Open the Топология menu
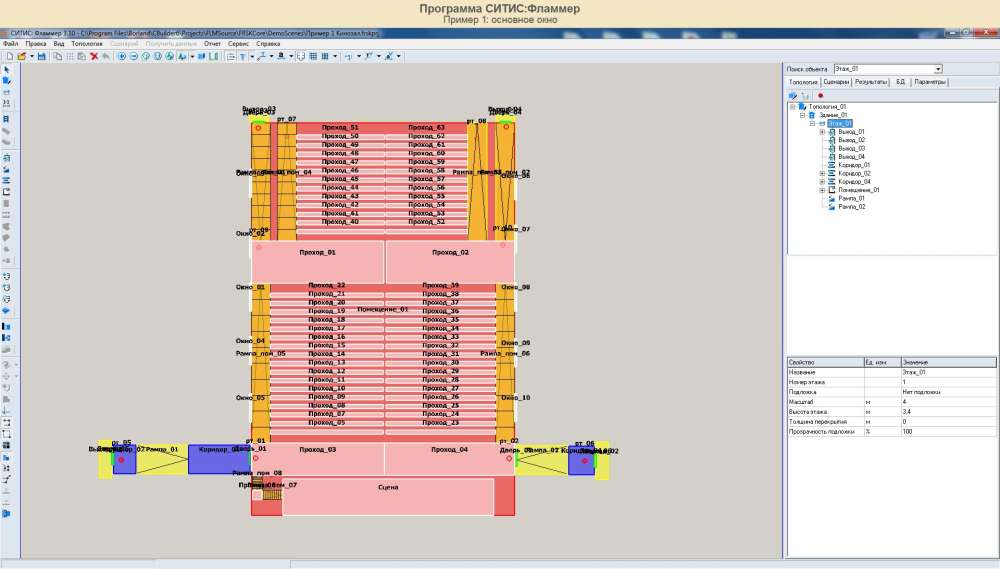 click(x=87, y=44)
